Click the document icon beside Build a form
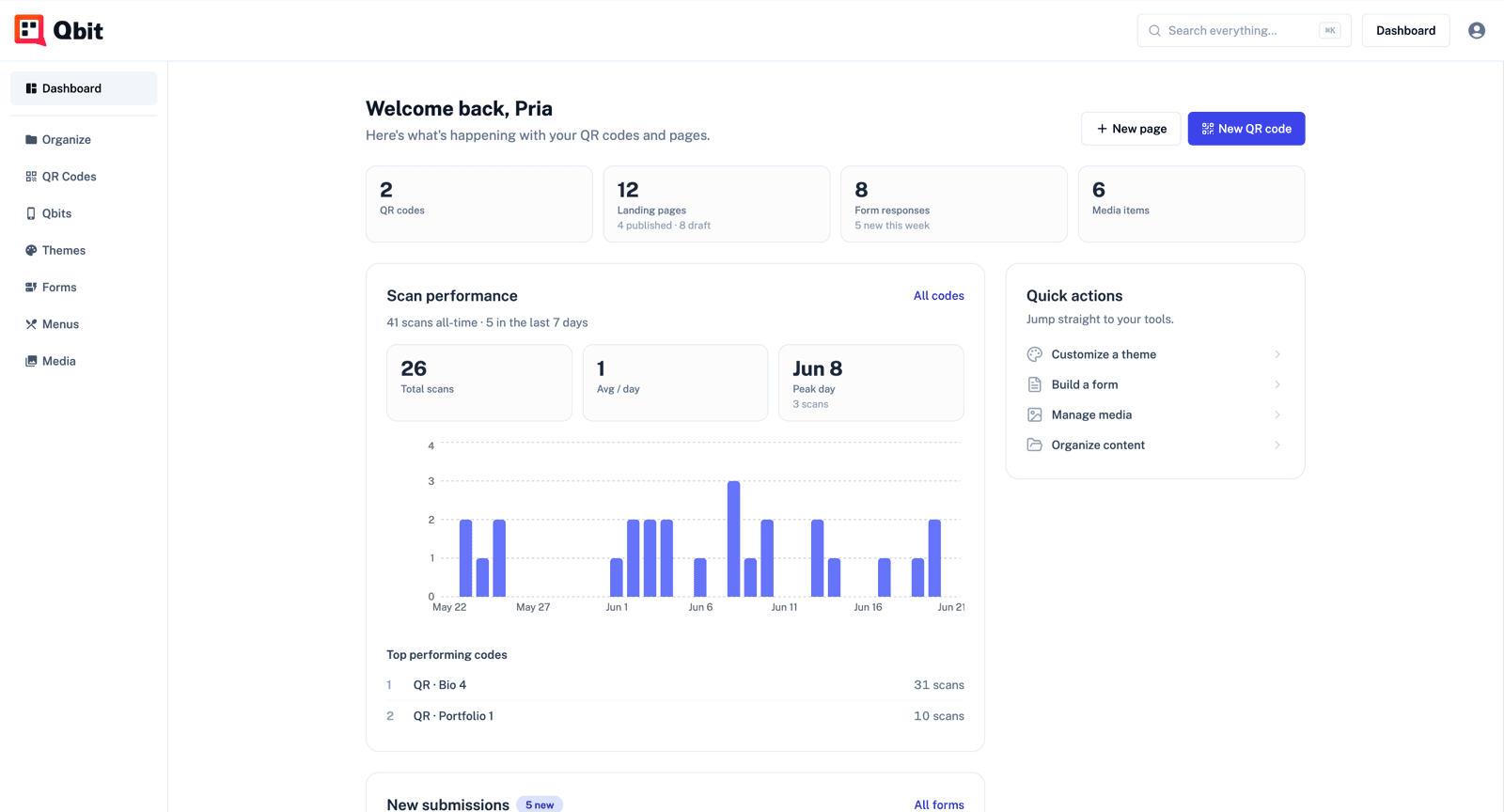The width and height of the screenshot is (1504, 812). 1034,384
